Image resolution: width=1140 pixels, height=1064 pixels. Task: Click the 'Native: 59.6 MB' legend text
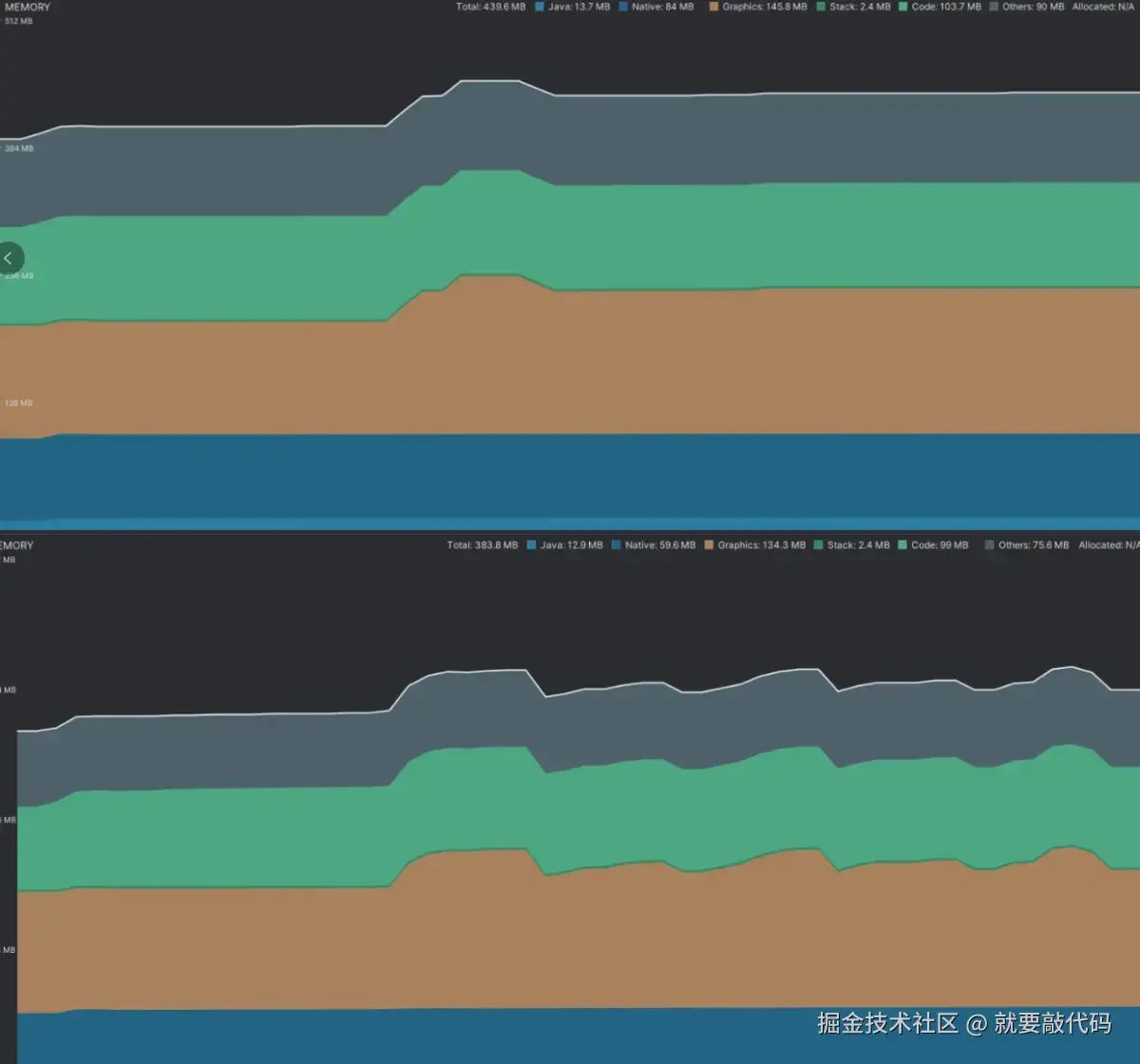coord(659,545)
